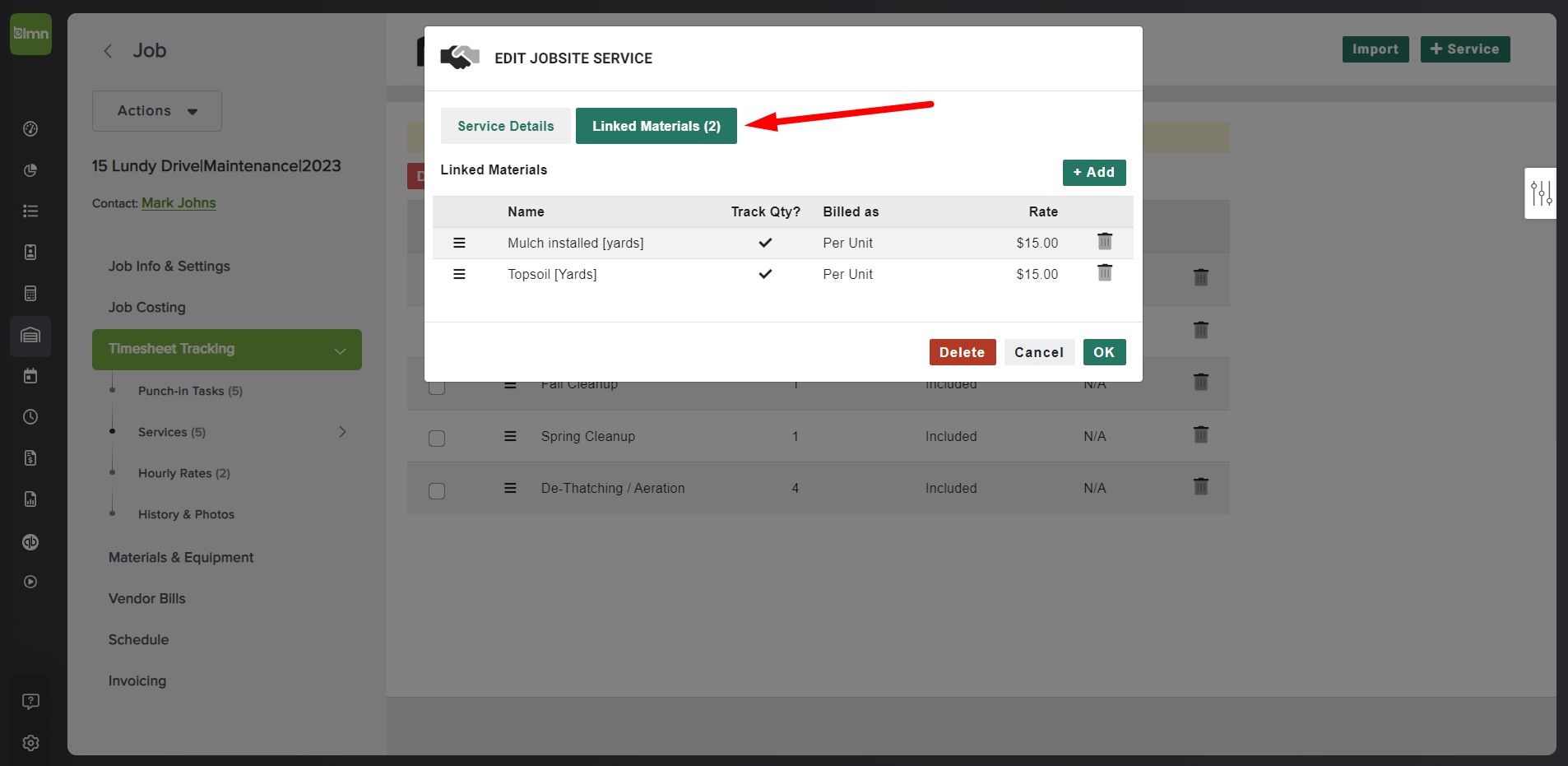The image size is (1568, 766).
Task: Select the Mulch installed [yards] name
Action: [576, 243]
